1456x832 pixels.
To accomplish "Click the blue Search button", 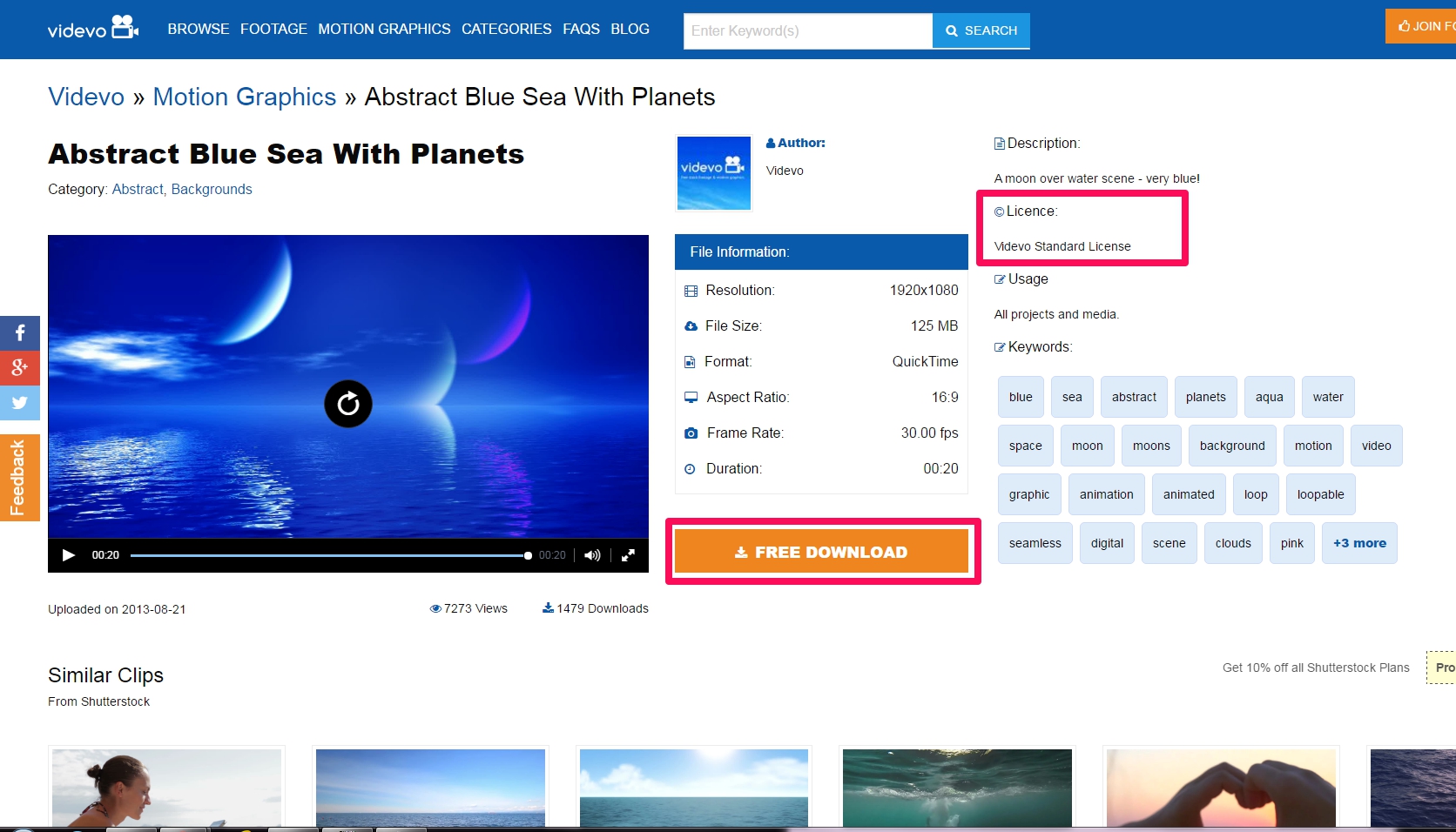I will click(981, 30).
